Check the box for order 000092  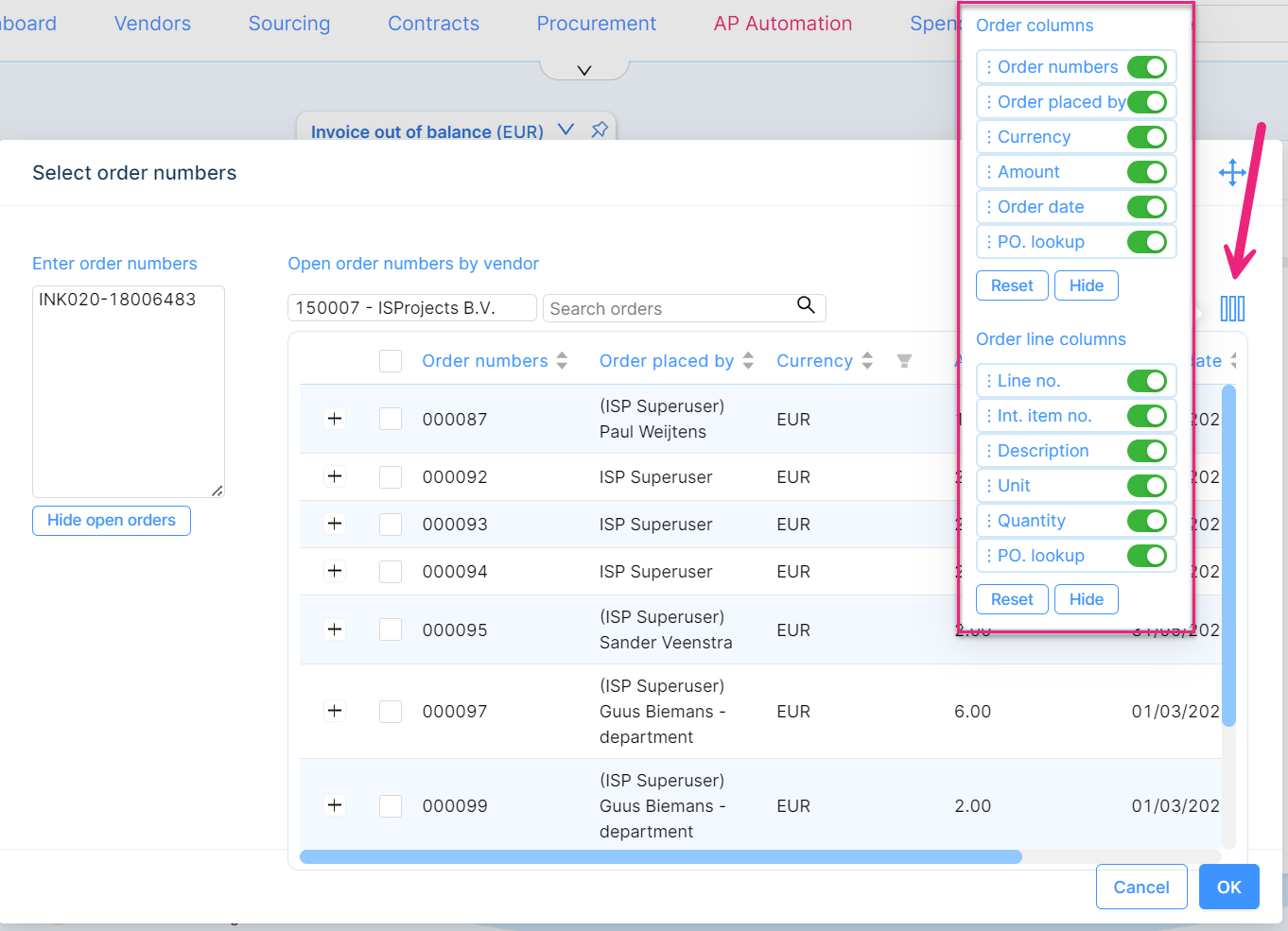point(391,477)
